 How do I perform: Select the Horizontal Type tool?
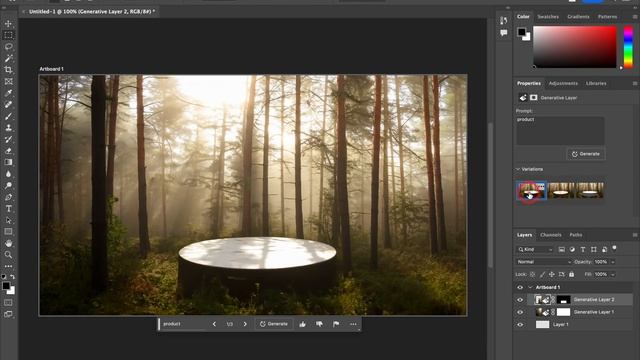pos(8,209)
